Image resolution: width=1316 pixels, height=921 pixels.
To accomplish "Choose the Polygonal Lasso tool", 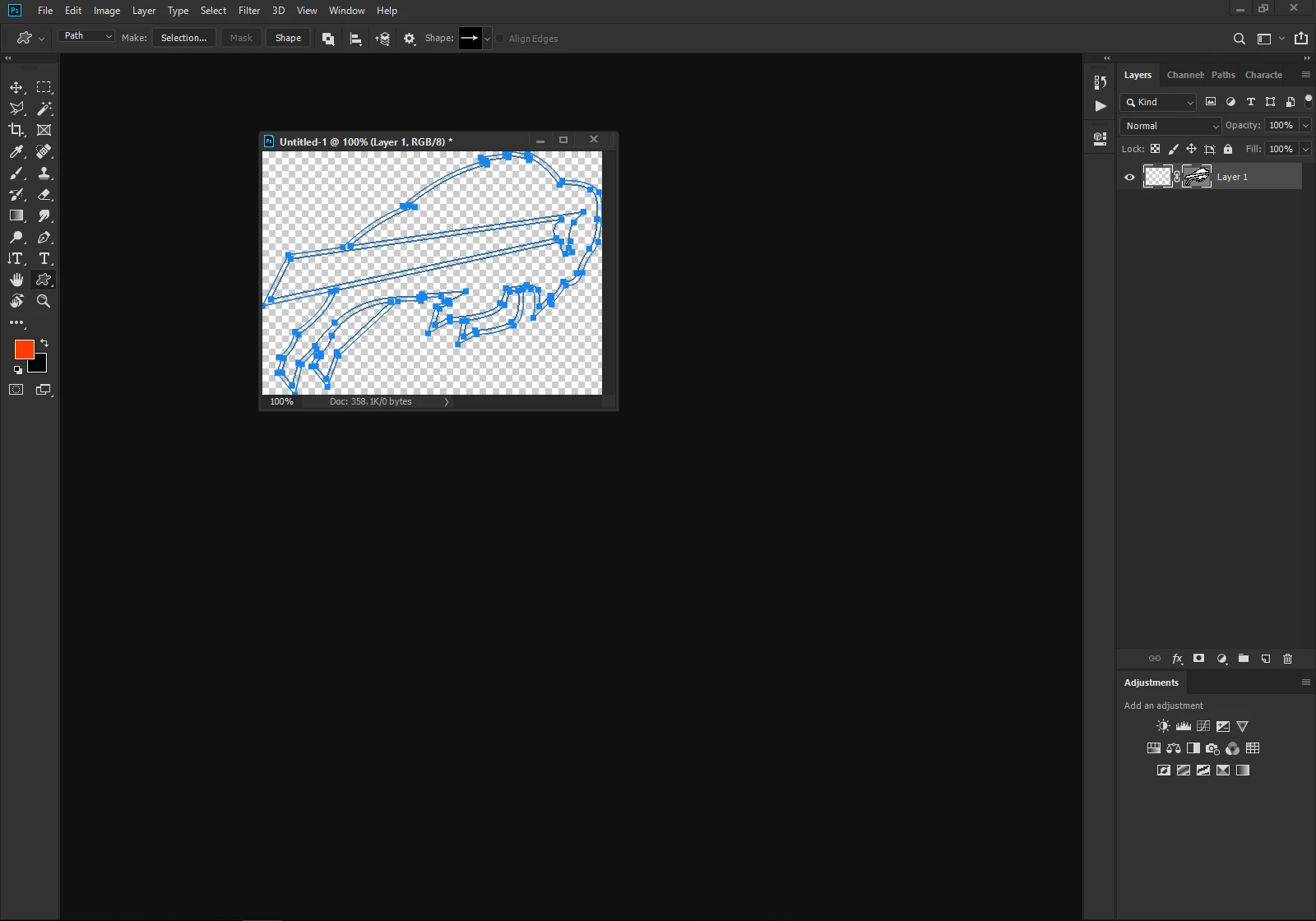I will (16, 109).
